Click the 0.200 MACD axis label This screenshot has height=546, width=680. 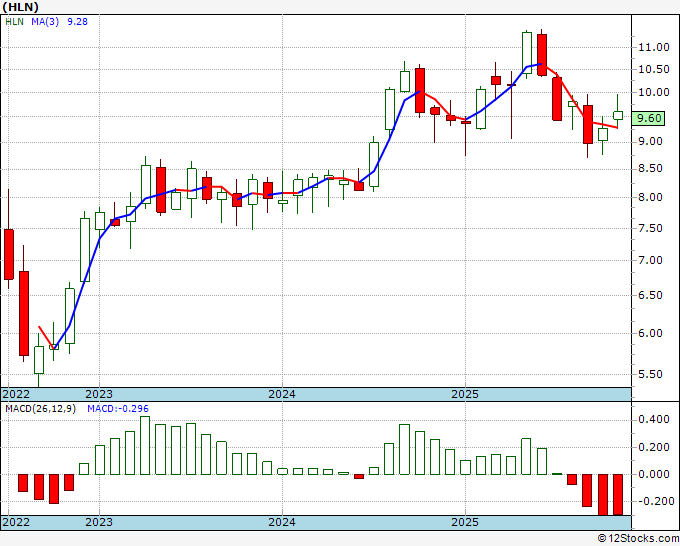pos(654,448)
